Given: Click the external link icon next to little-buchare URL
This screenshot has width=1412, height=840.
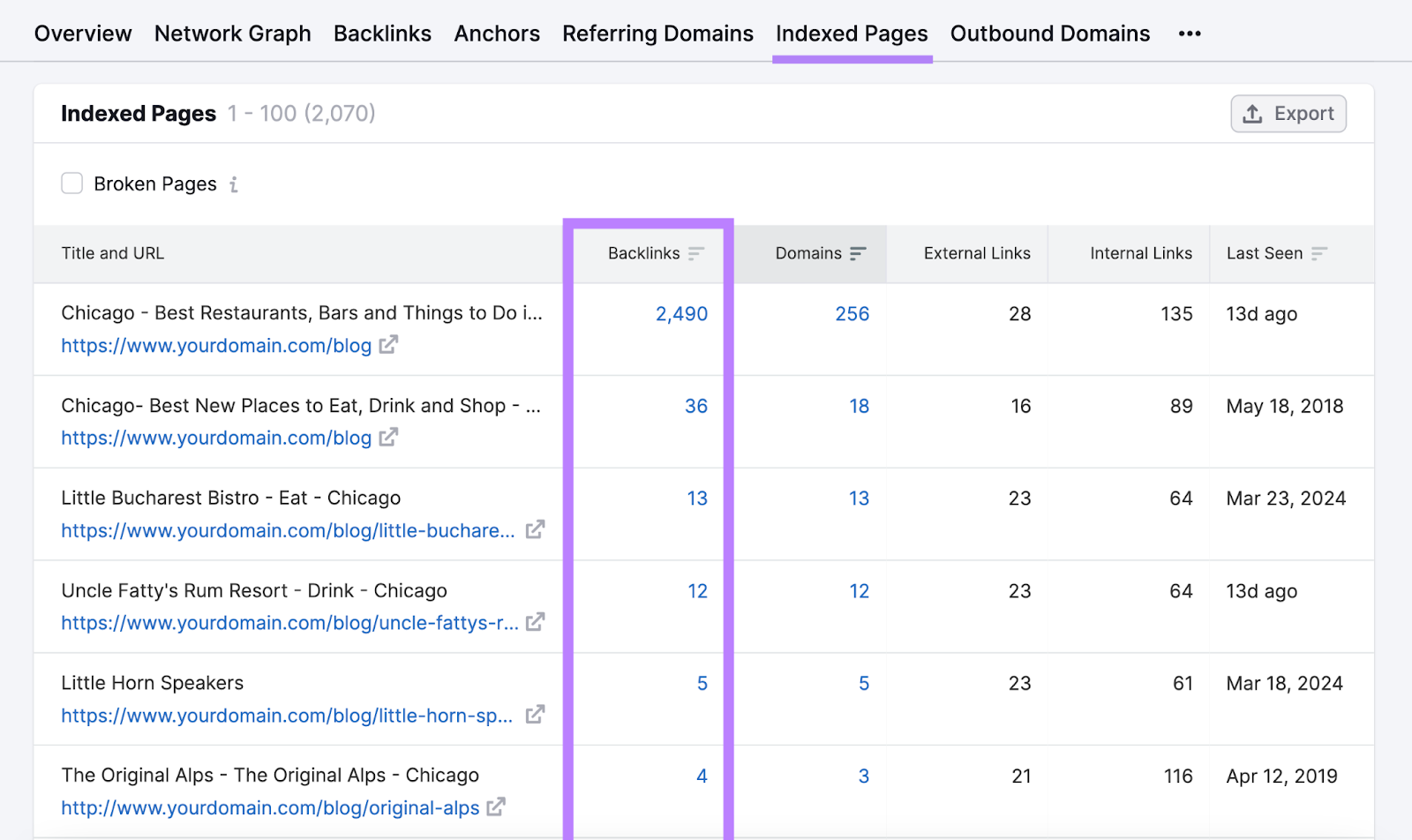Looking at the screenshot, I should tap(535, 530).
